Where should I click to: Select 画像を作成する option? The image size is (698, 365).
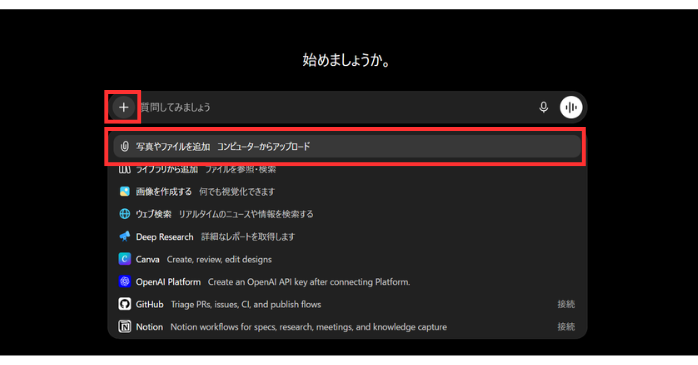point(347,191)
